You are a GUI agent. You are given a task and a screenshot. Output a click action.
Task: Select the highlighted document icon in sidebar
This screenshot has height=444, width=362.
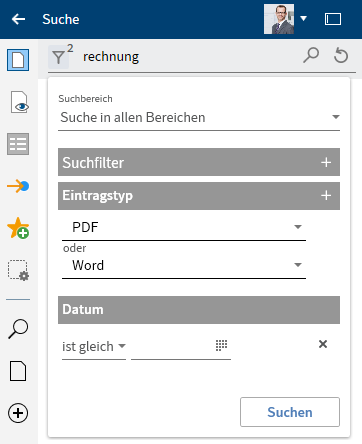[x=18, y=60]
